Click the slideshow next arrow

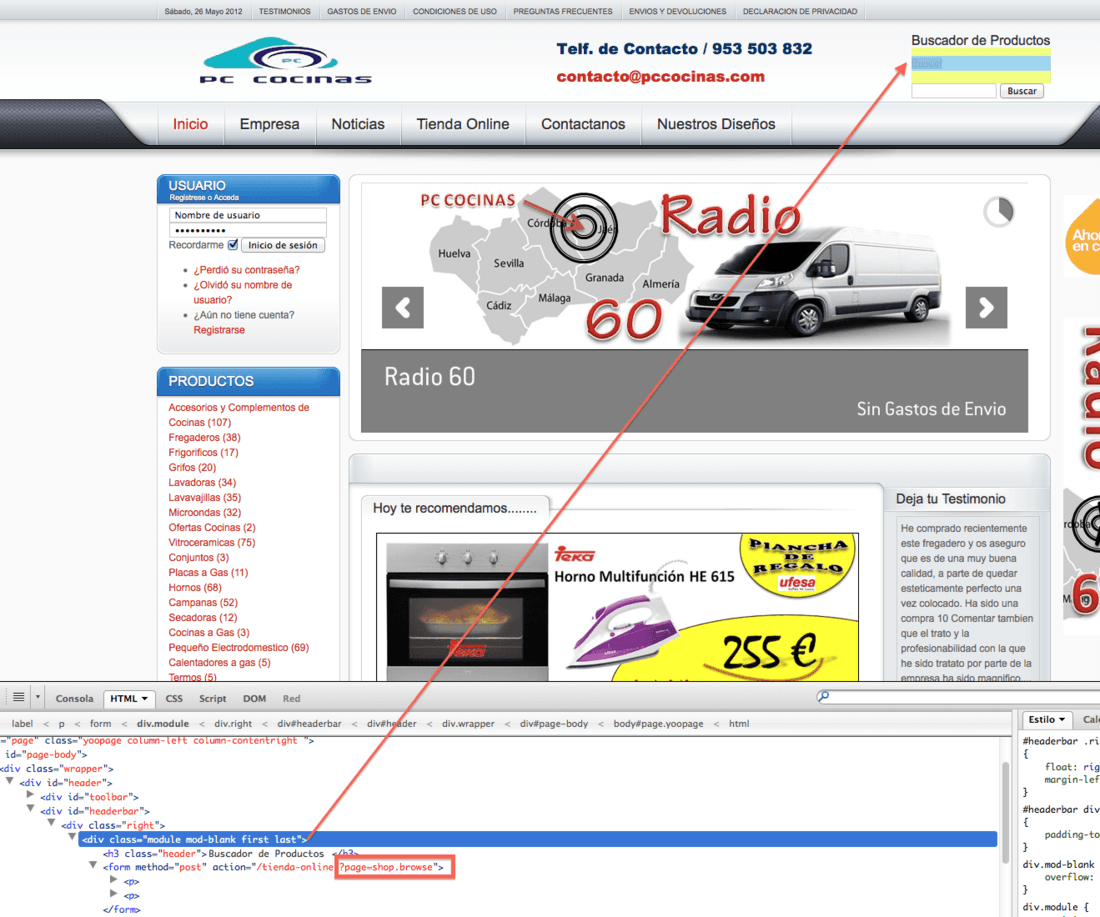(986, 307)
